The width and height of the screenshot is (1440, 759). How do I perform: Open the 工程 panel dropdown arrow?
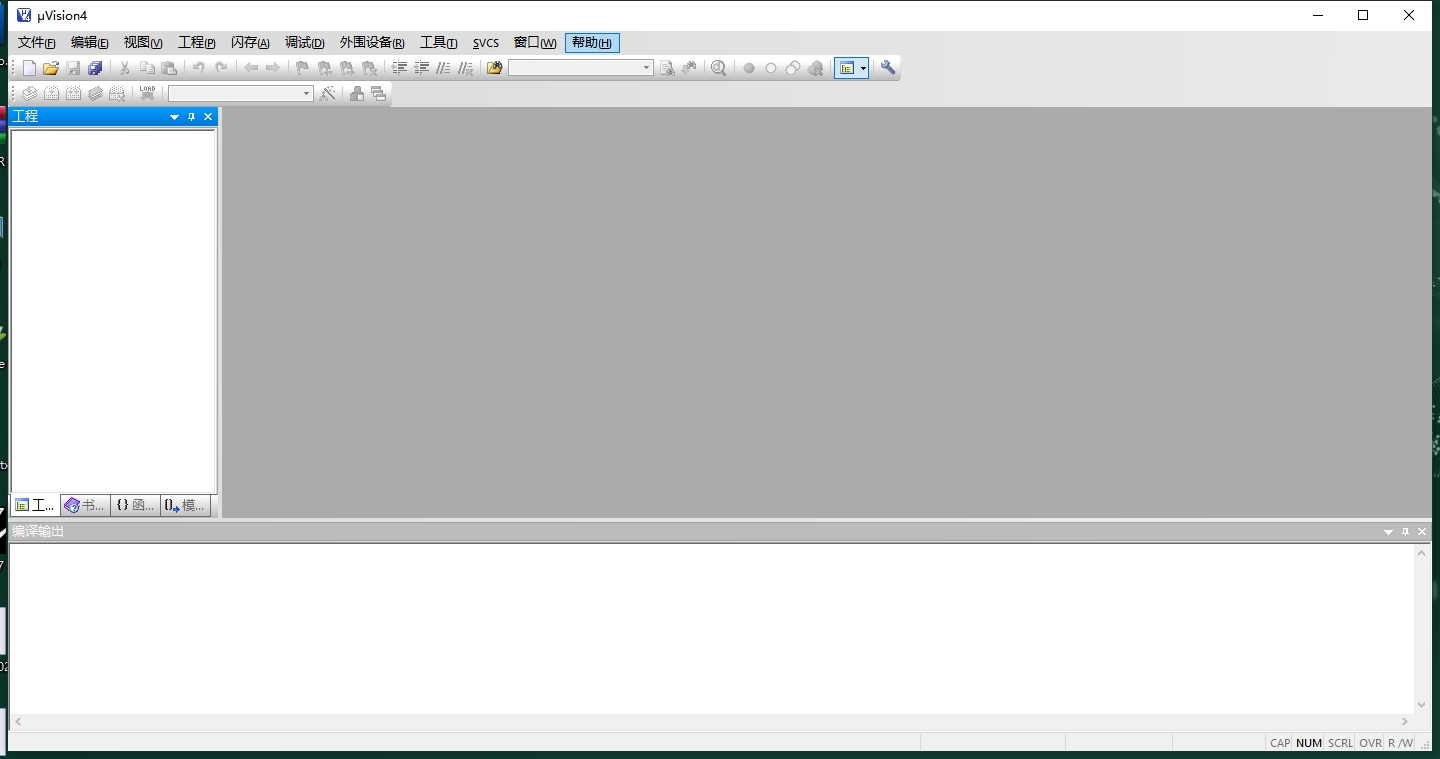click(175, 117)
